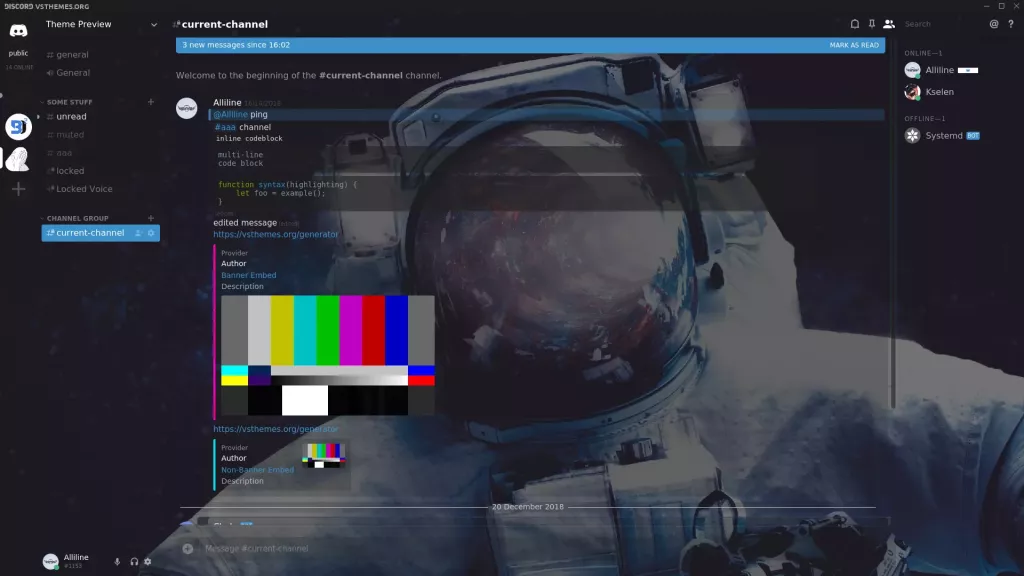Open user settings gear at bottom left

point(148,561)
